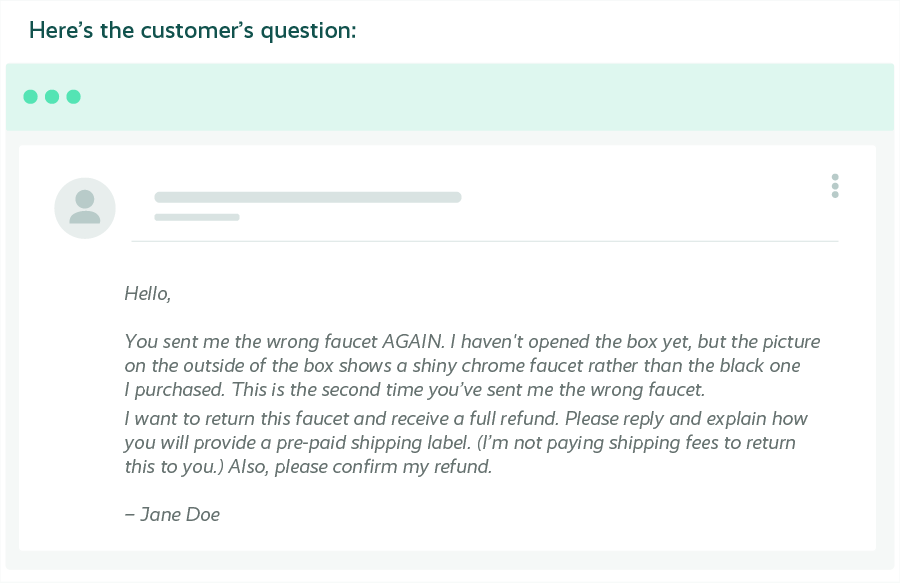Click the sentence starting "You sent me the wrong faucet"
Screen dimensions: 900x583
(x=284, y=341)
